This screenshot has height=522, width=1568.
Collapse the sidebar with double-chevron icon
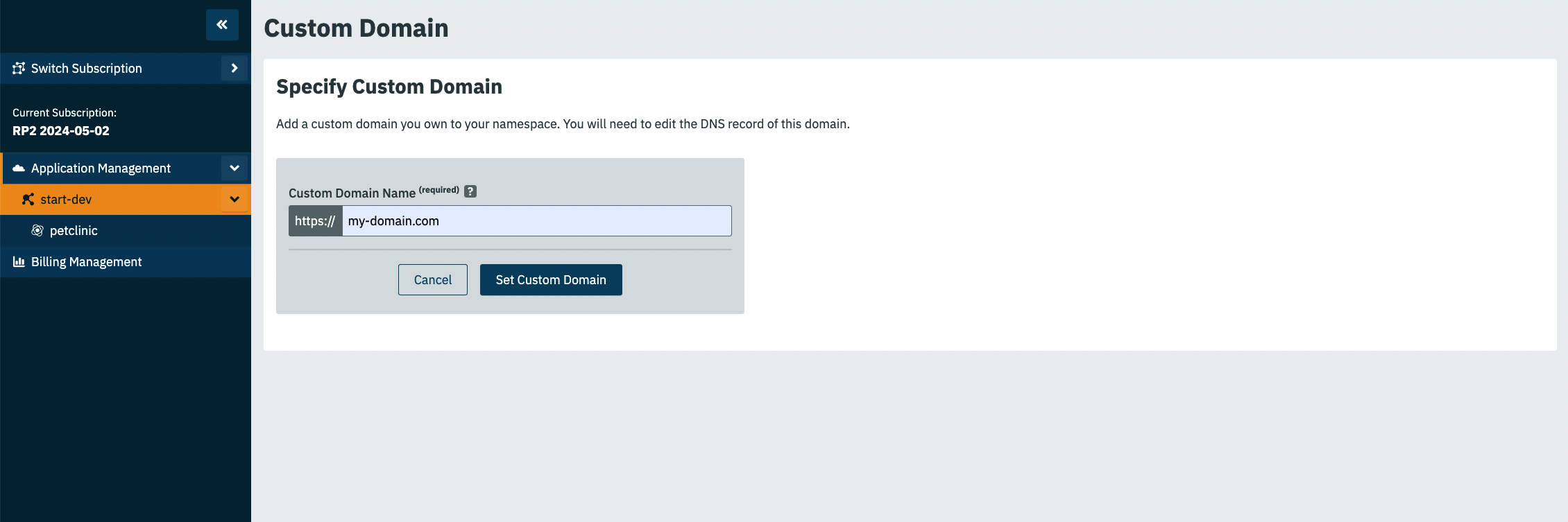222,25
